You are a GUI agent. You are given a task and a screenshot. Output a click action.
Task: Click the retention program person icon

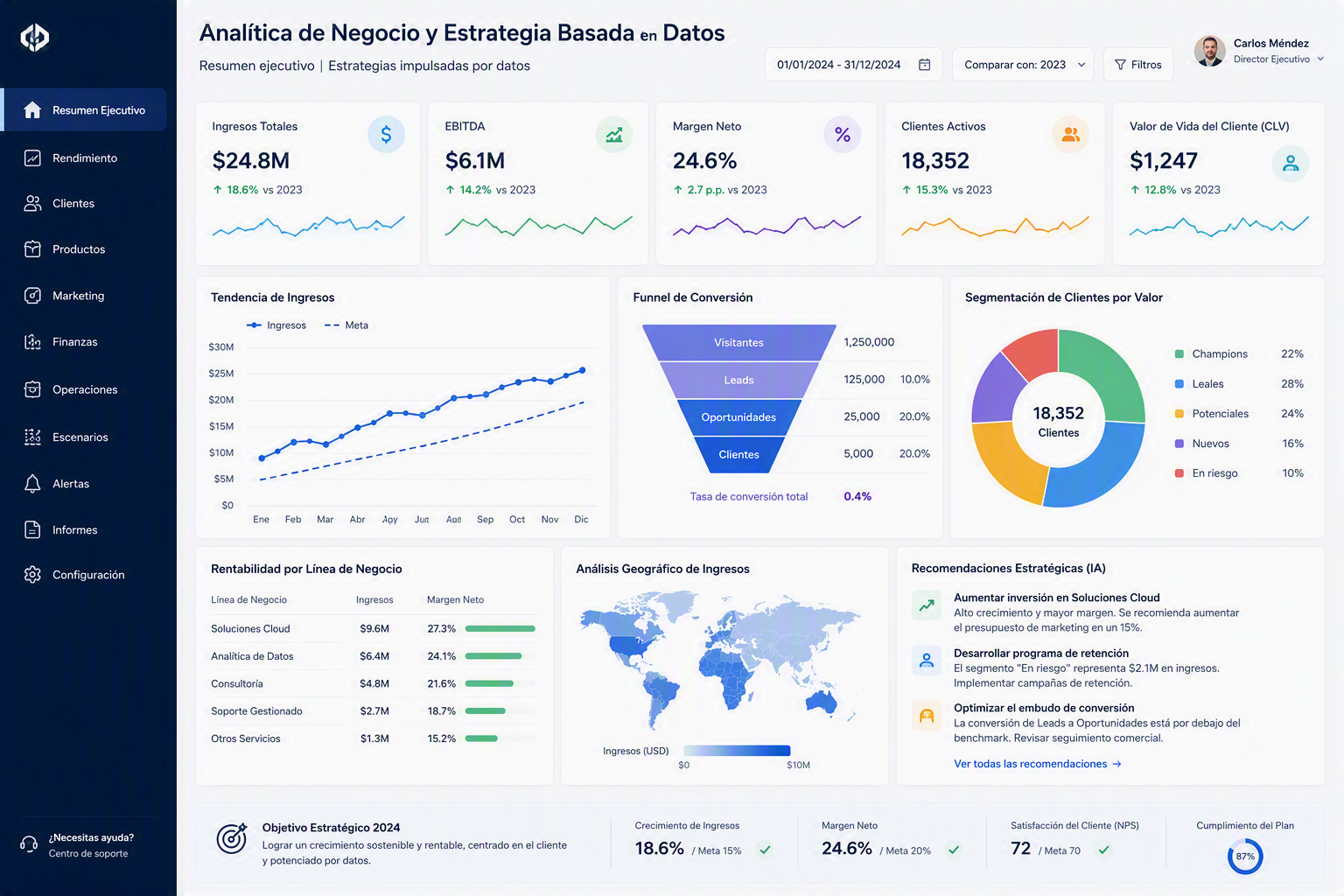tap(927, 660)
